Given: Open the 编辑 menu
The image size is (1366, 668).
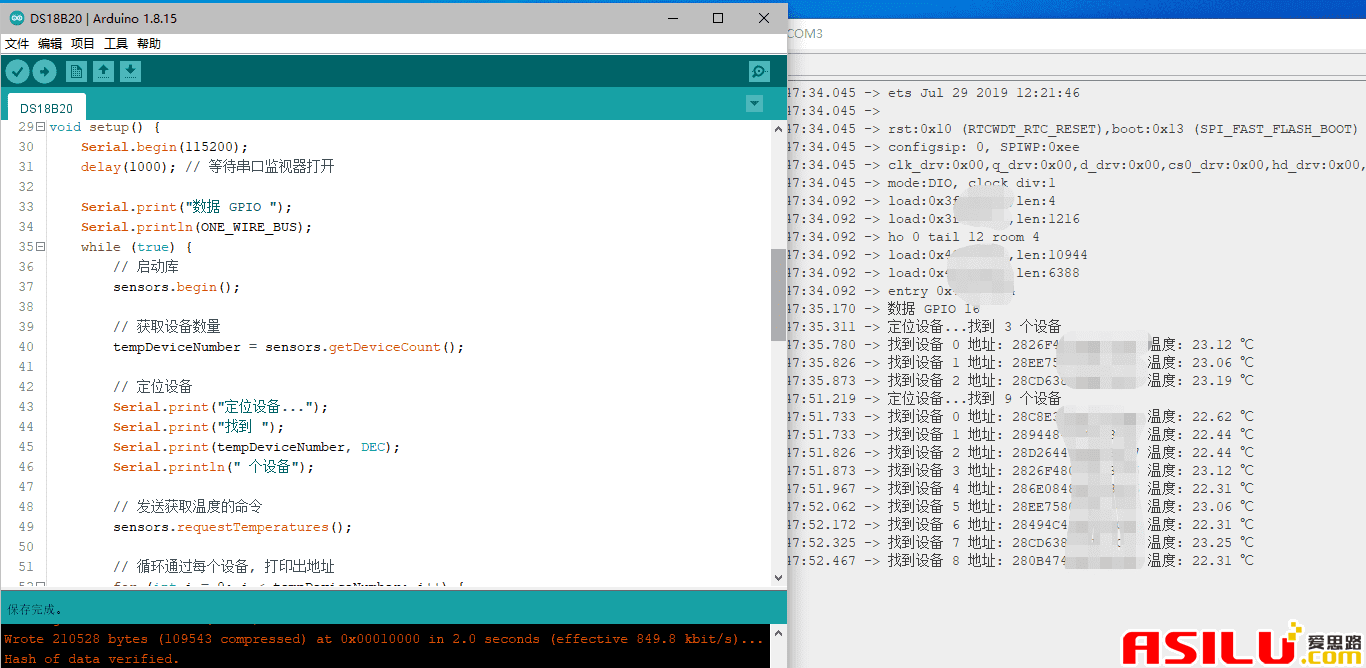Looking at the screenshot, I should [50, 44].
